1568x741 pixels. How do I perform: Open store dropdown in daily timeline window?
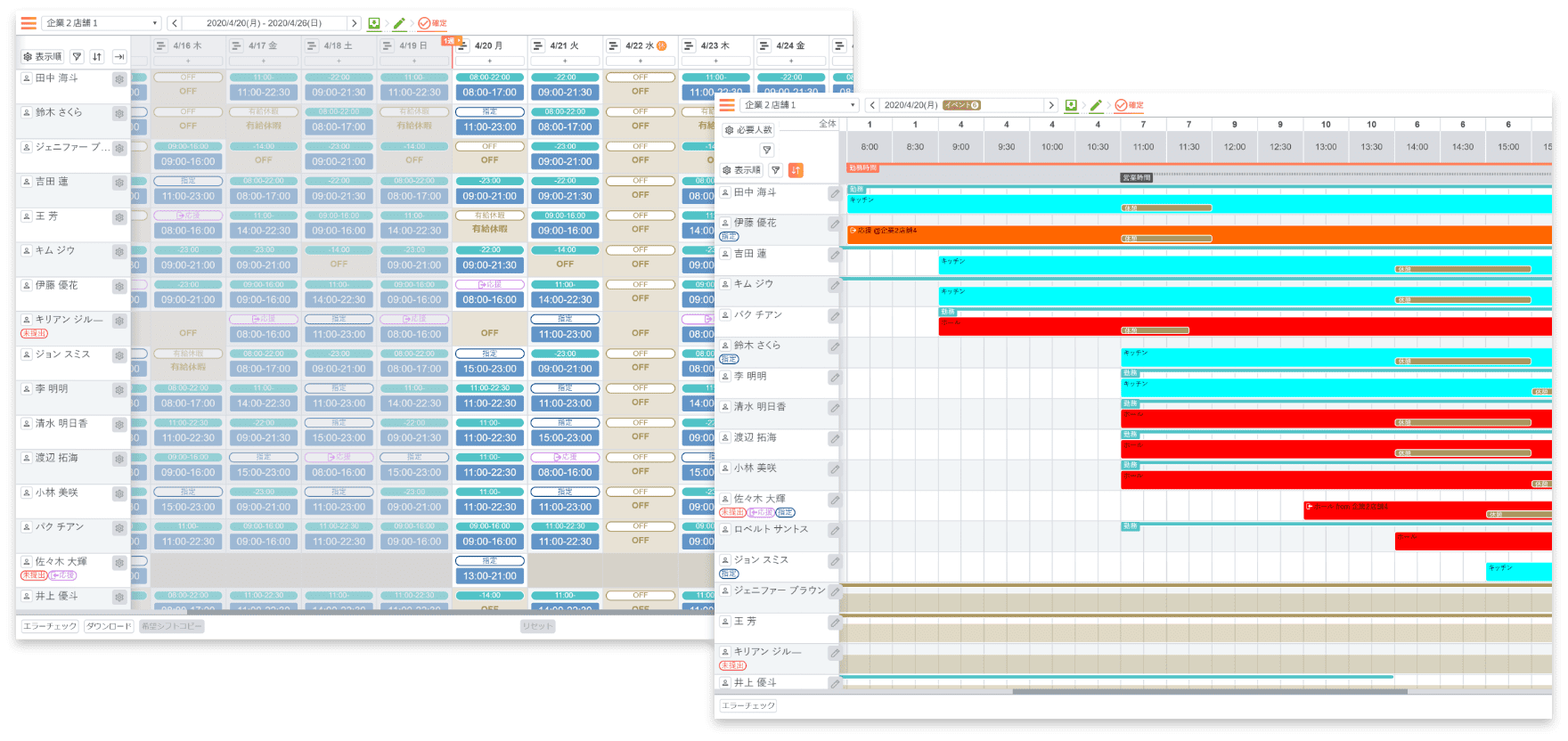click(x=799, y=105)
